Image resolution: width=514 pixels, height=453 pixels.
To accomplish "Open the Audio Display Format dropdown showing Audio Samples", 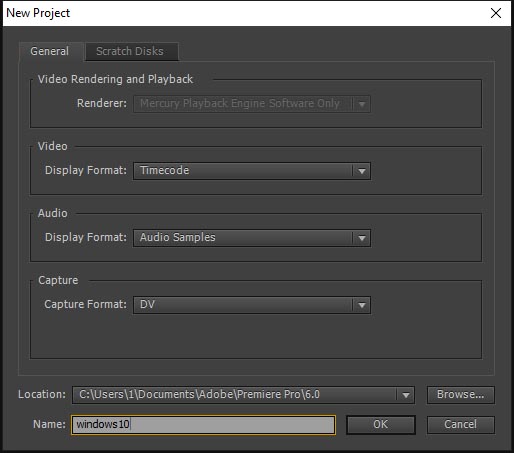I will [252, 238].
